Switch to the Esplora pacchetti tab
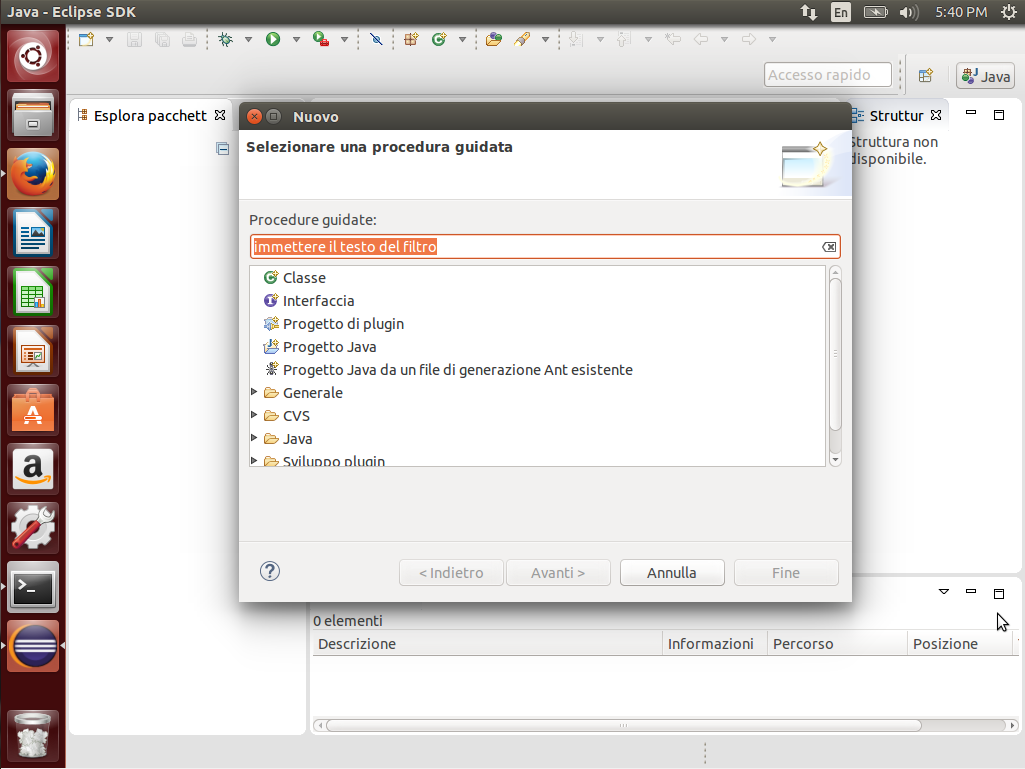This screenshot has height=769, width=1025. tap(150, 116)
